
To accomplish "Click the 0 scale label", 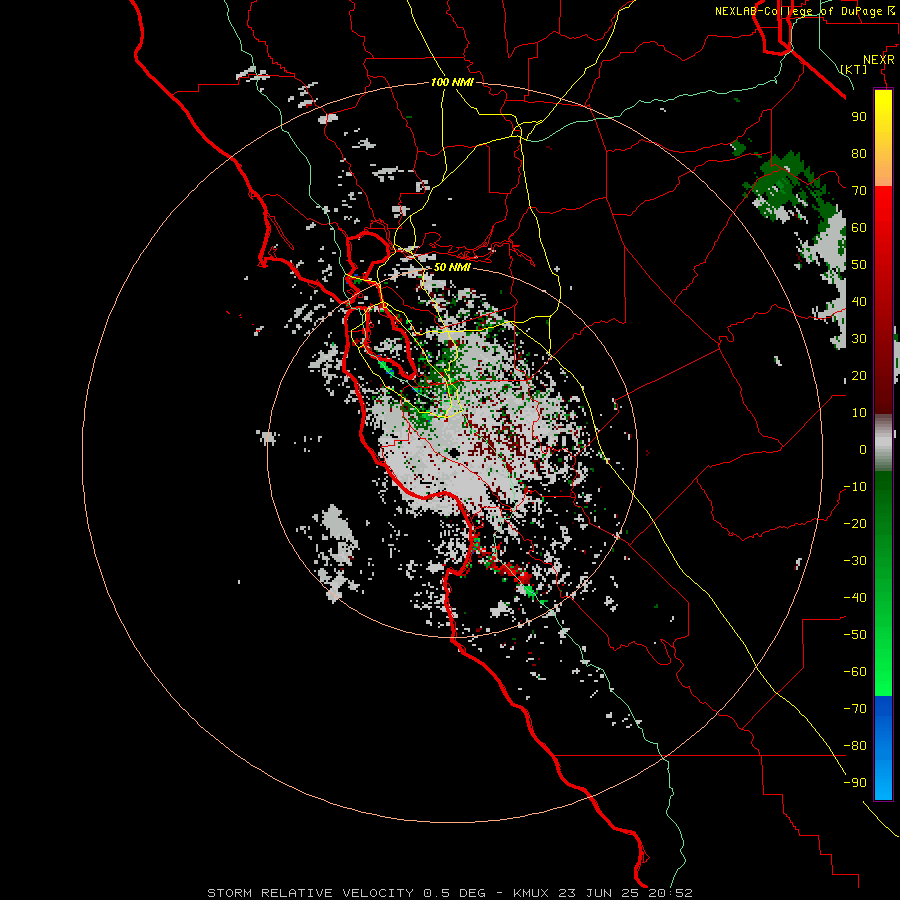I will click(x=863, y=449).
